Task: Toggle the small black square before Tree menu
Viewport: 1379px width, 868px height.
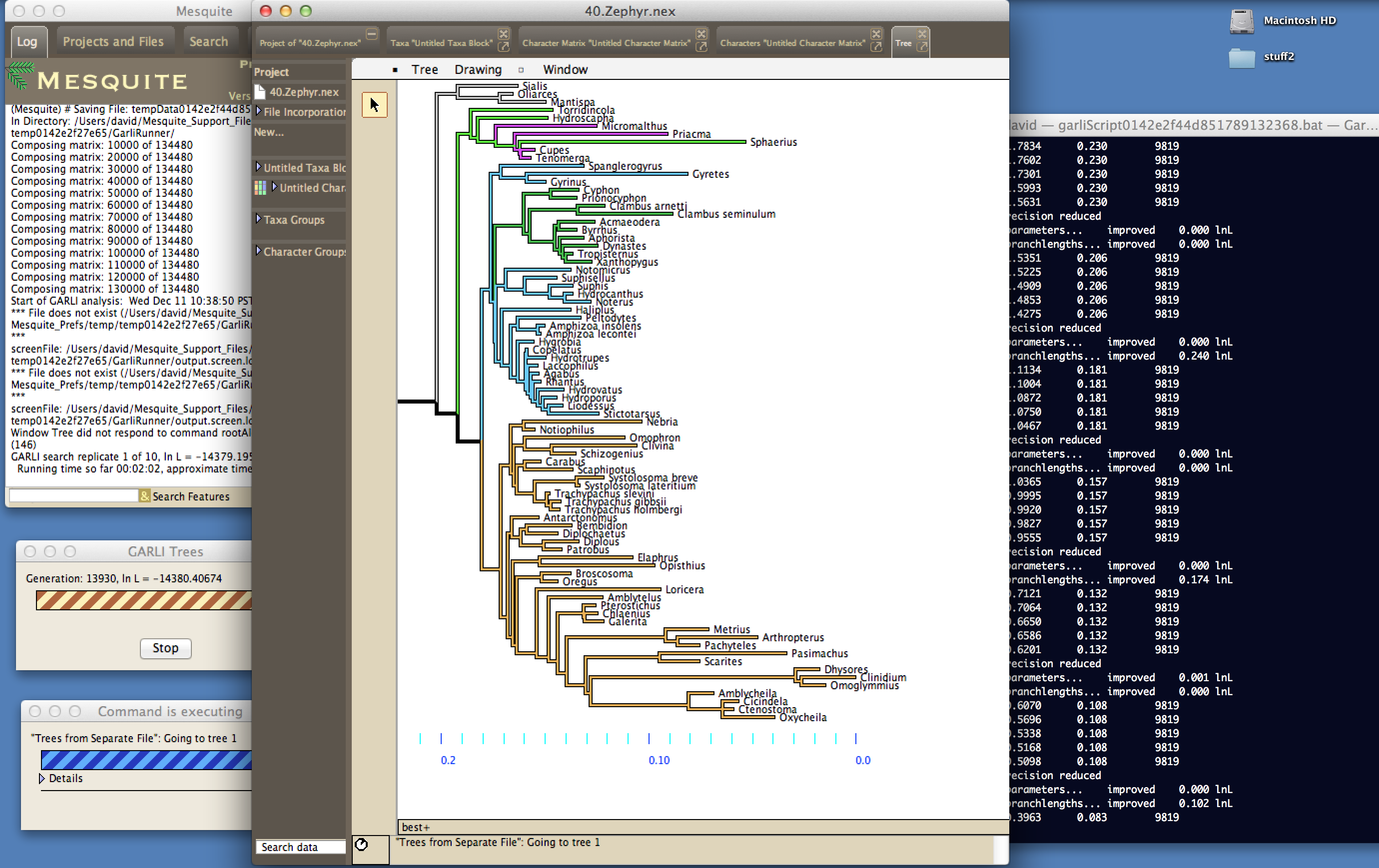Action: pos(395,70)
